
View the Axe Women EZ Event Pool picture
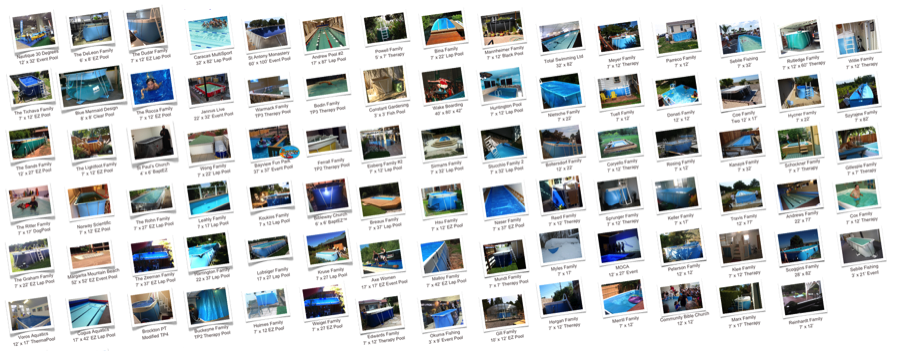(x=382, y=257)
